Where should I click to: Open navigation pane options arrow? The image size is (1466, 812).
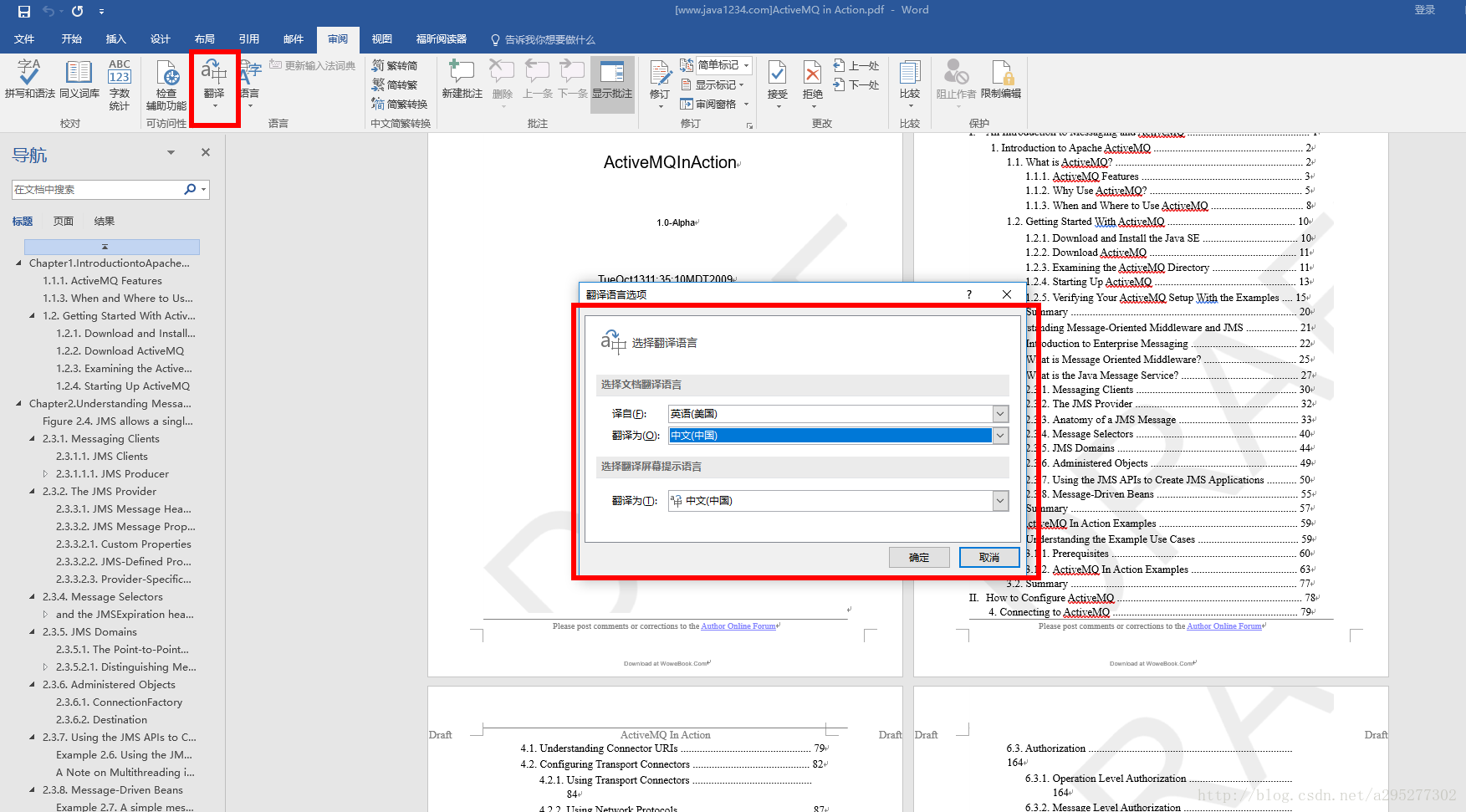click(x=171, y=152)
